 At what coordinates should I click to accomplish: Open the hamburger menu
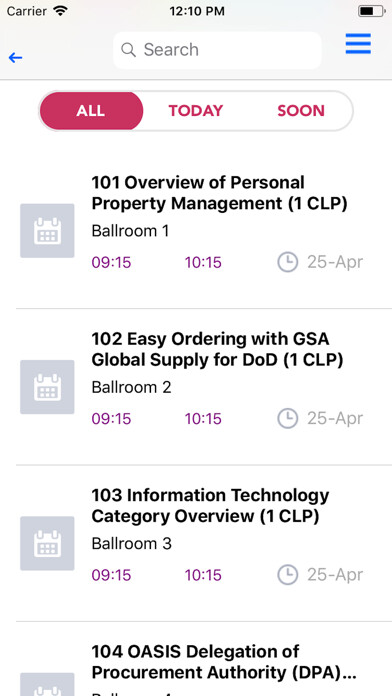pyautogui.click(x=358, y=44)
